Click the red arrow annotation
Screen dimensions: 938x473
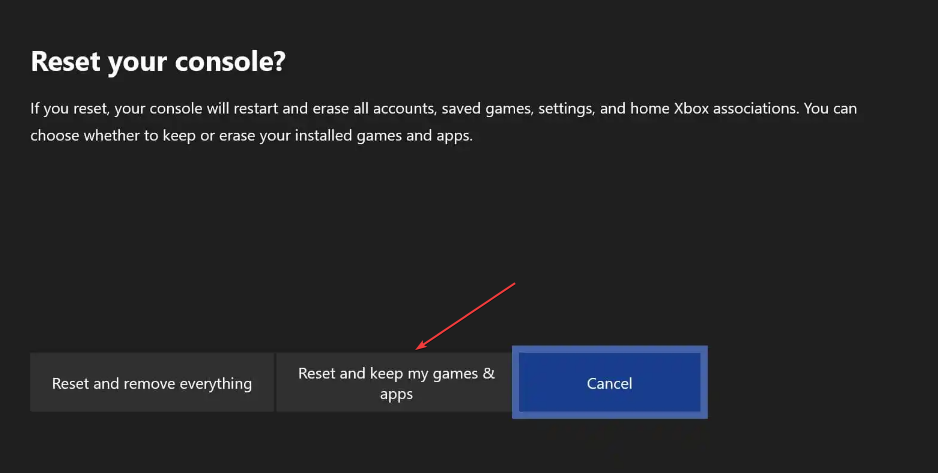(465, 316)
